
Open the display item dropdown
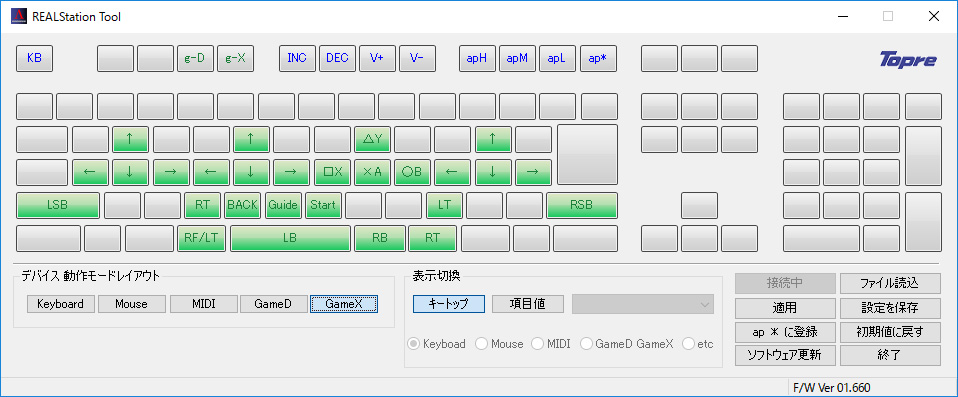tap(643, 304)
